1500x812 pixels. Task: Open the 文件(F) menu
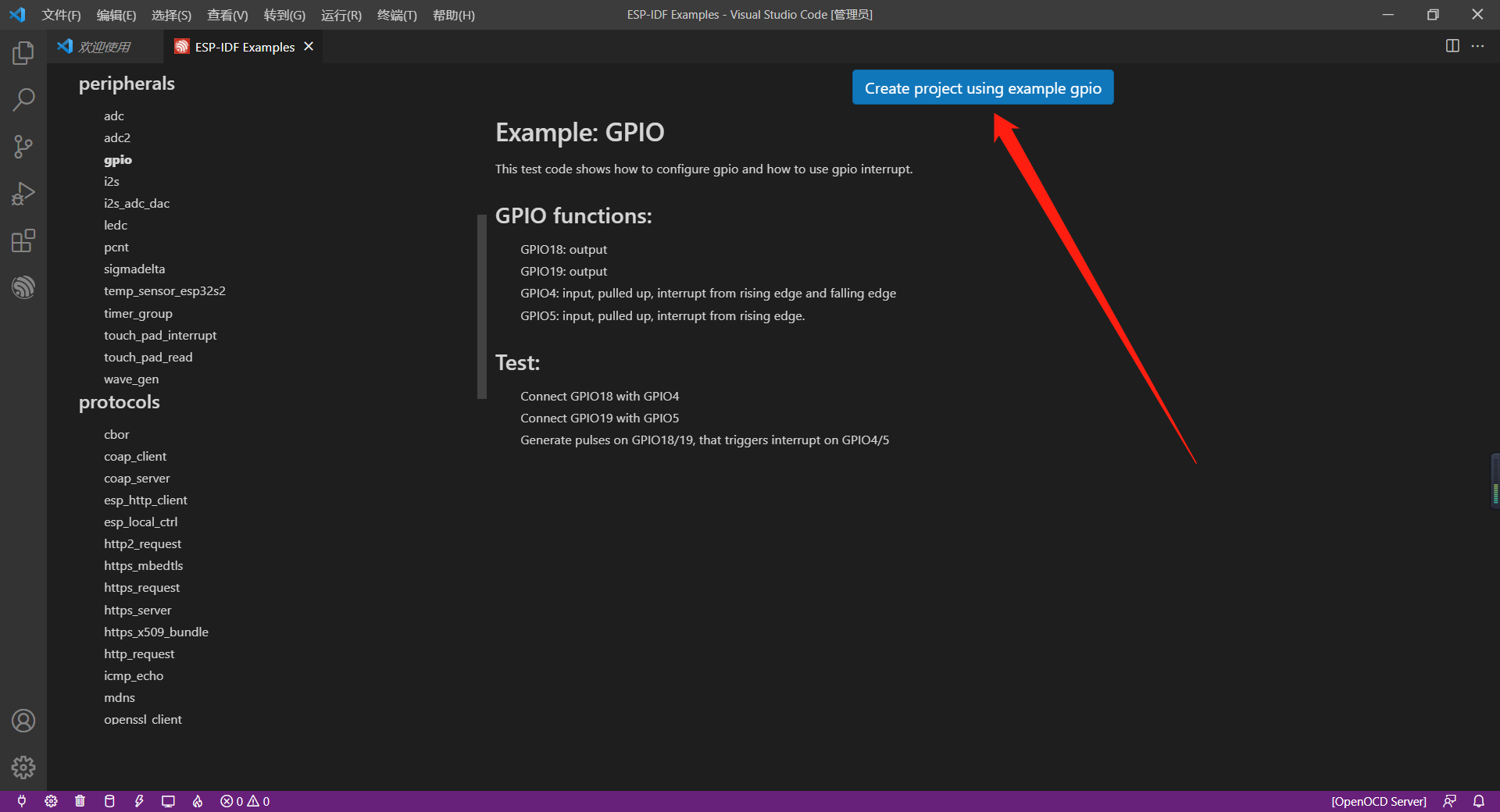click(x=61, y=15)
